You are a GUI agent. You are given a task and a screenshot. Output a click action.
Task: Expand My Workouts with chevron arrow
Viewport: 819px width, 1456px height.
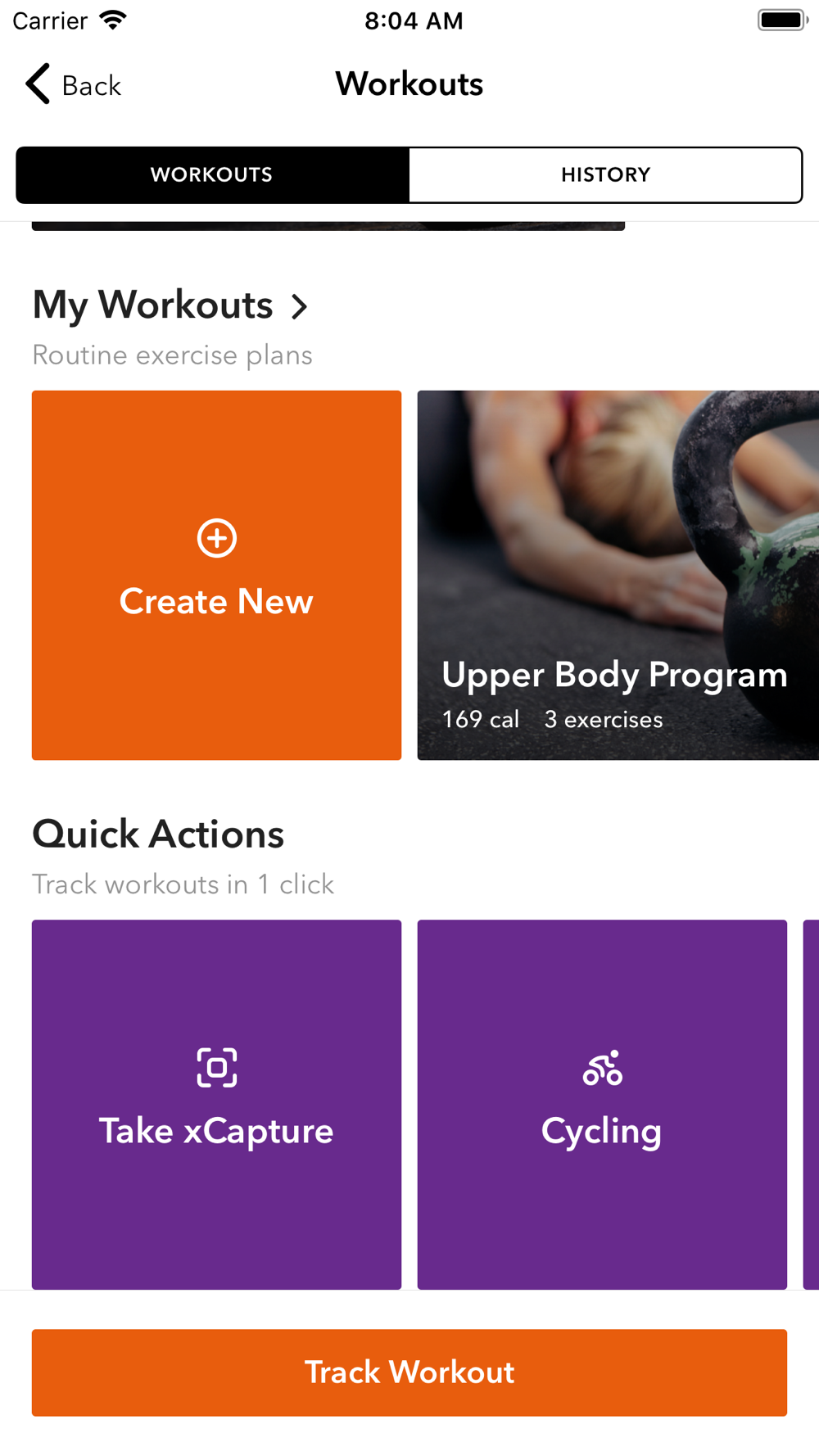(300, 306)
